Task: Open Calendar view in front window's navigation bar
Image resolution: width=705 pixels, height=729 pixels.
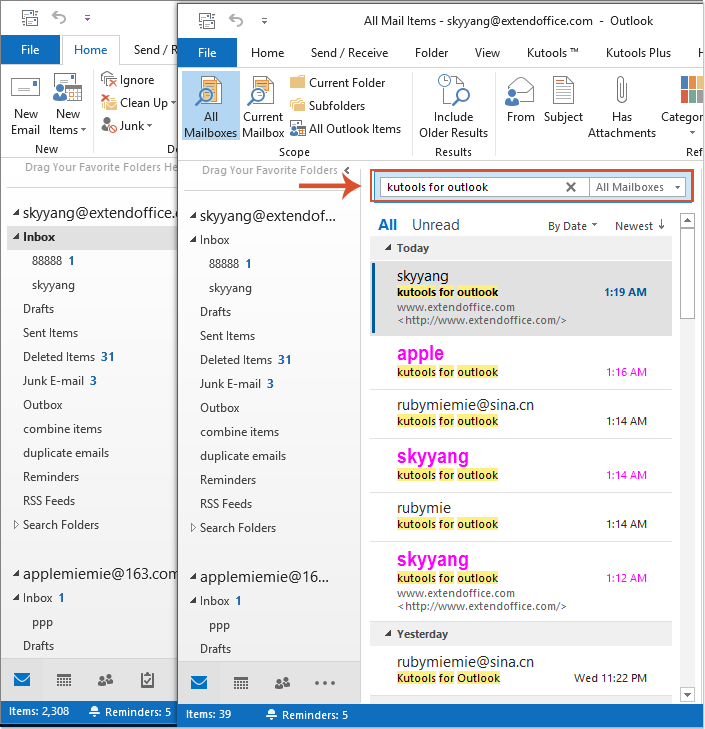Action: point(240,683)
